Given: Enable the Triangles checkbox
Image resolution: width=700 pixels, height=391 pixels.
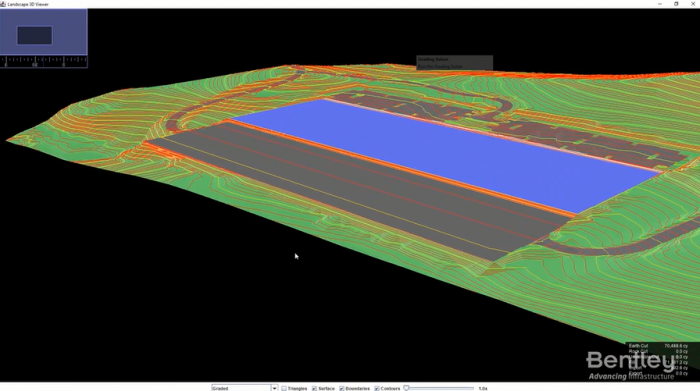Looking at the screenshot, I should point(284,388).
